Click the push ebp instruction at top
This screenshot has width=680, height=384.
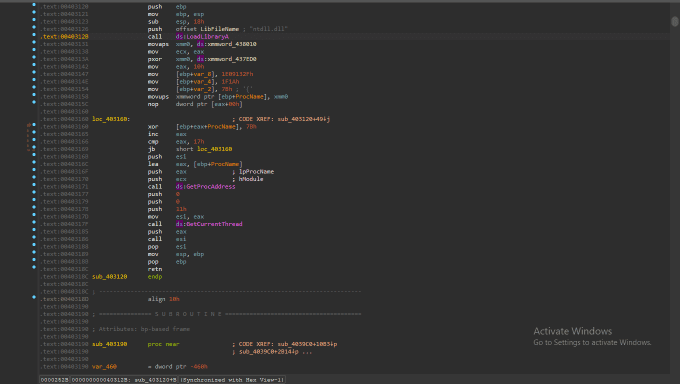click(x=167, y=7)
